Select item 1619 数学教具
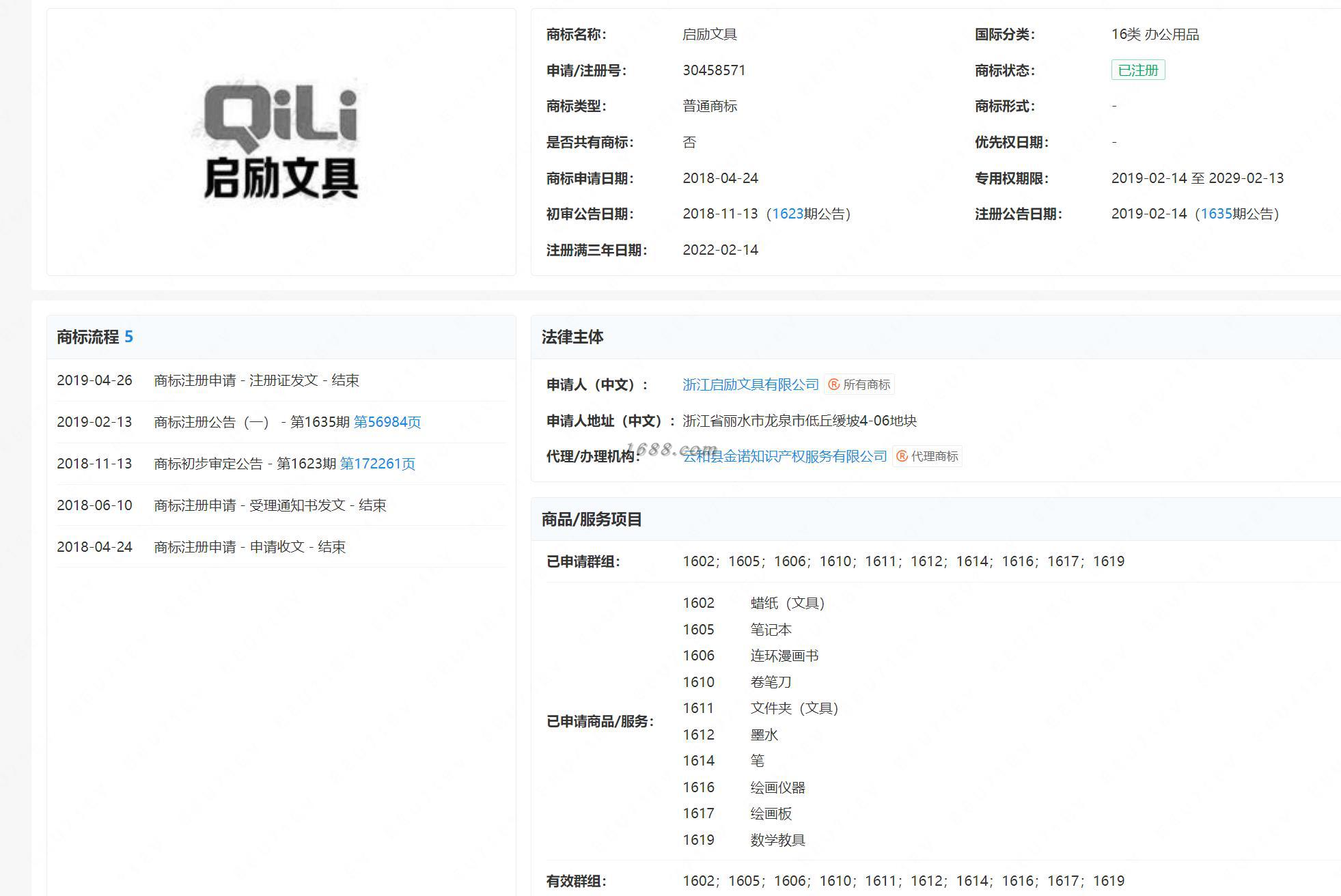 [x=744, y=840]
